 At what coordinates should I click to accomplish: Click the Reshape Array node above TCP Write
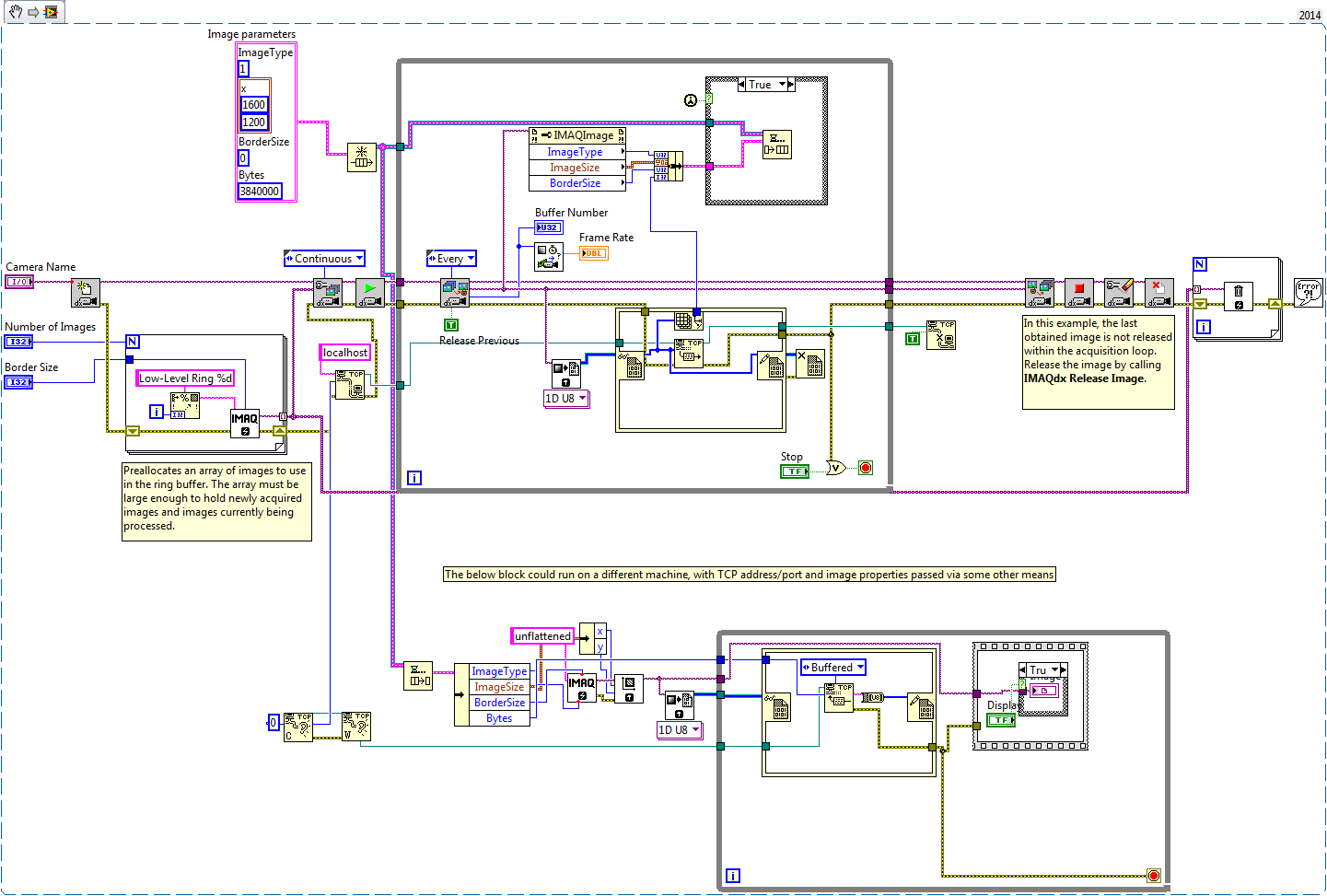[x=689, y=320]
